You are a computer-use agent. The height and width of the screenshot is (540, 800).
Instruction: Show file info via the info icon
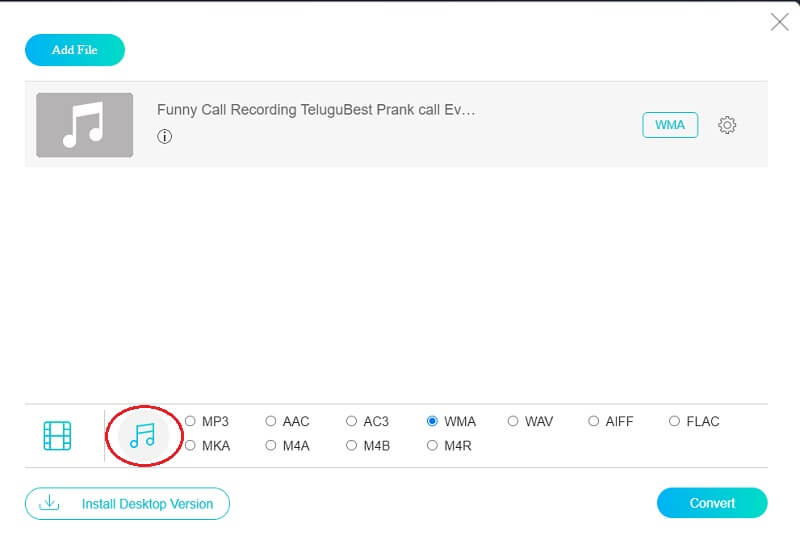coord(165,137)
